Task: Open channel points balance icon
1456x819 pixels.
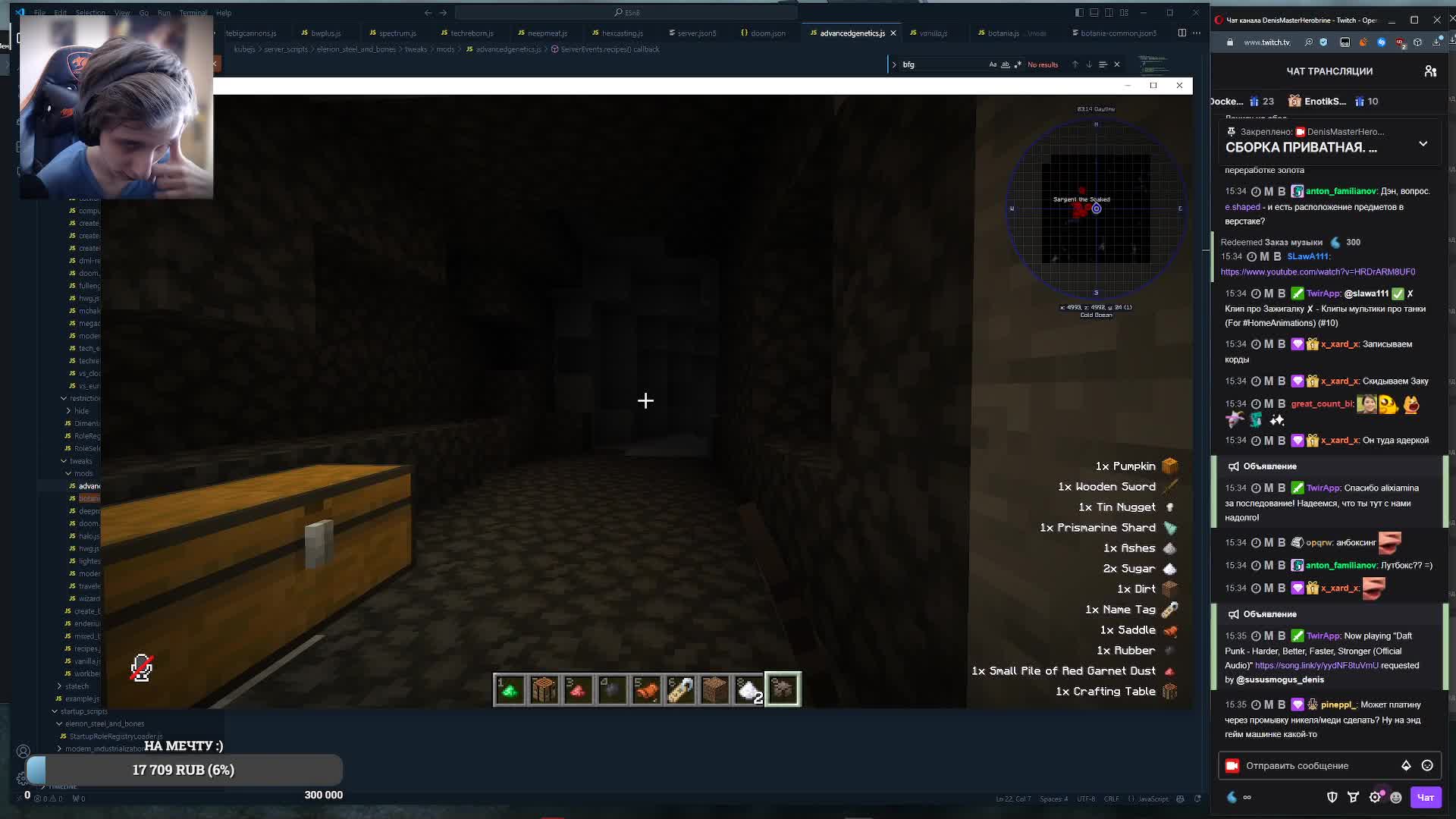Action: (x=1232, y=797)
